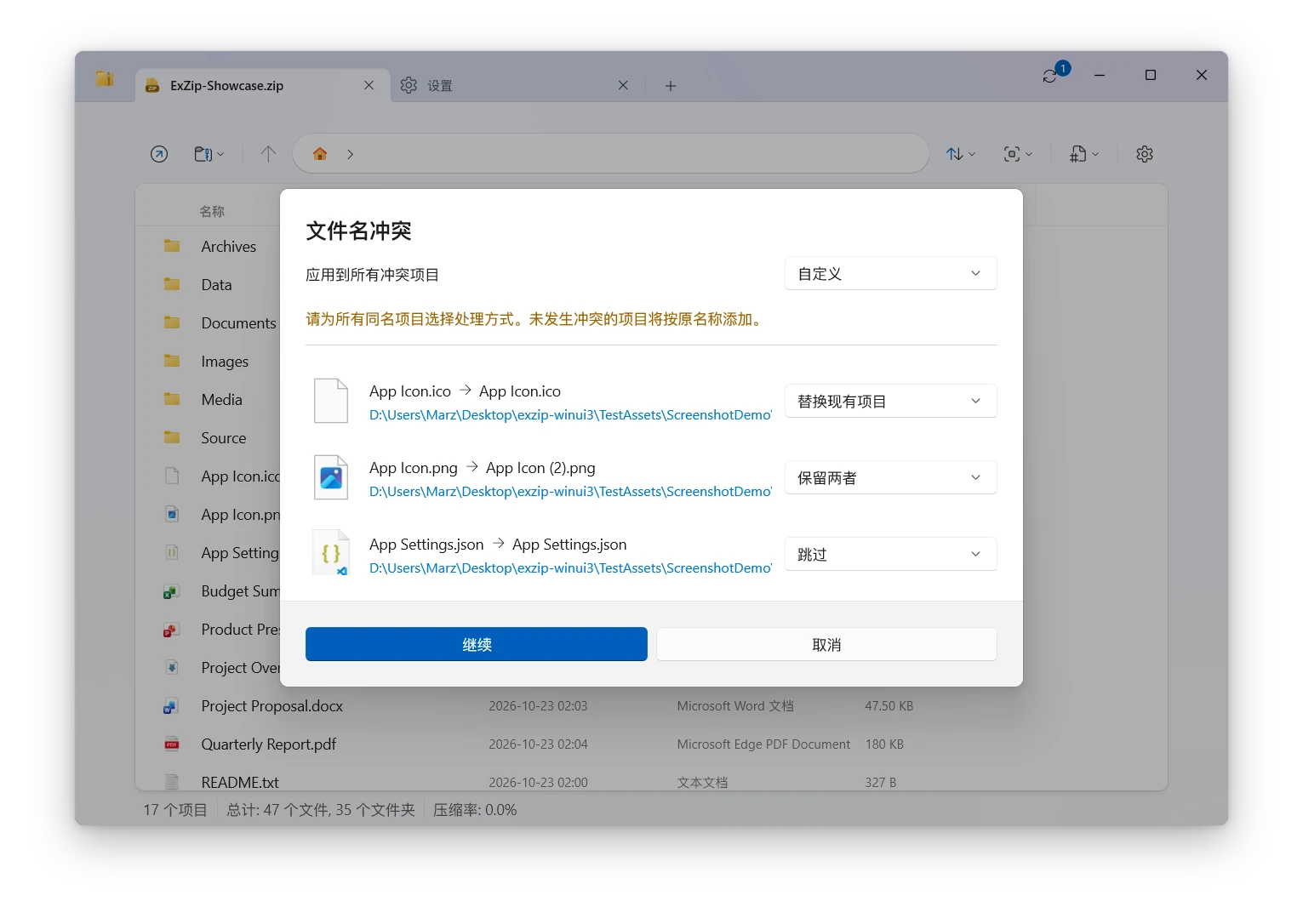Click 17 个项目 in status bar
The height and width of the screenshot is (924, 1303).
[175, 810]
